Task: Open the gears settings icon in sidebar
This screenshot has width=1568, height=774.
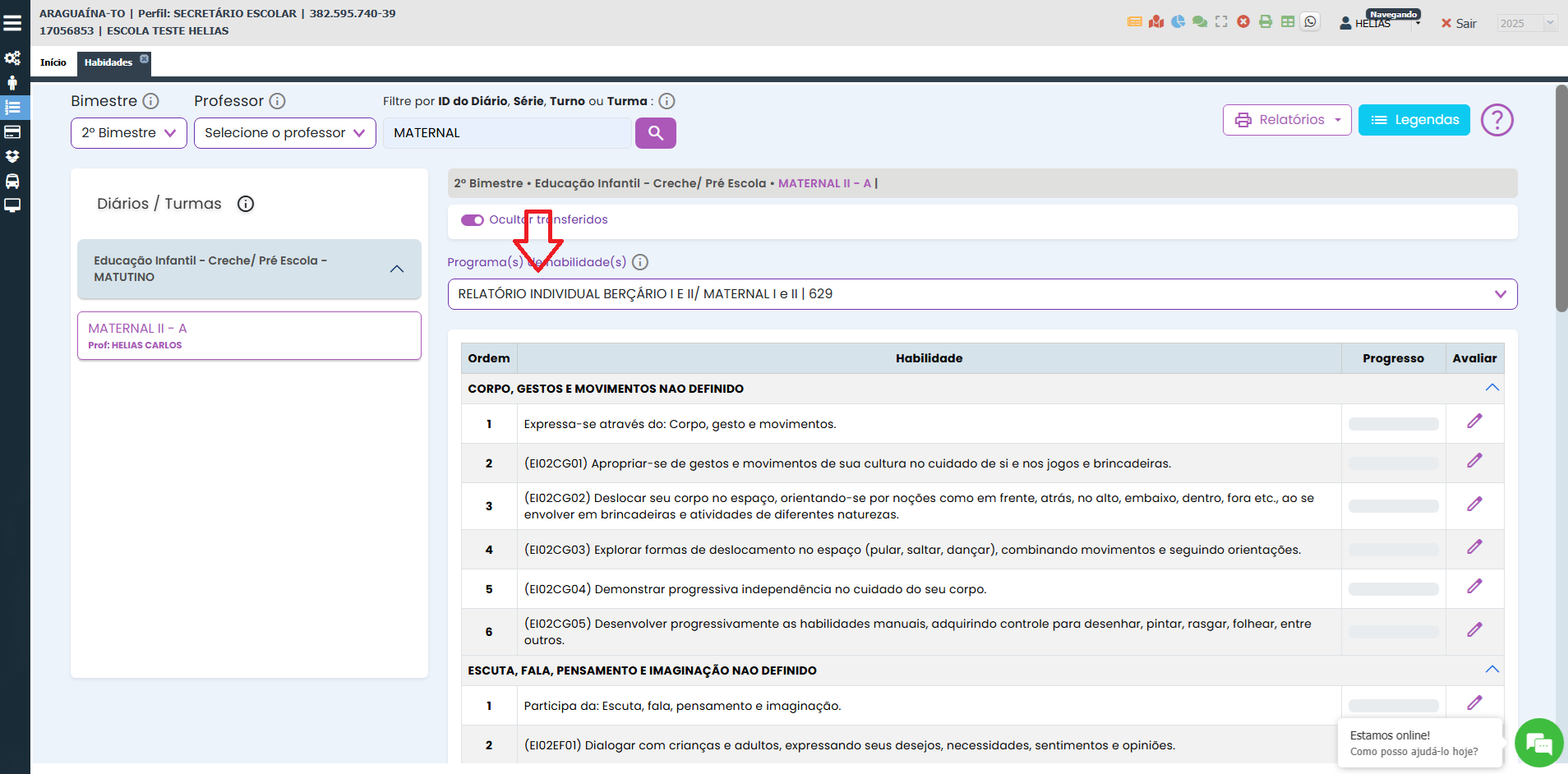Action: click(12, 58)
